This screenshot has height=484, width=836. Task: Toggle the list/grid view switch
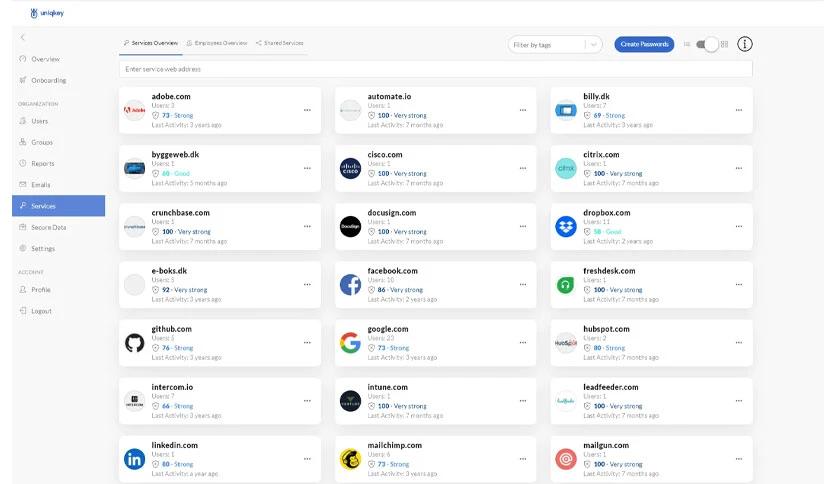(x=708, y=45)
